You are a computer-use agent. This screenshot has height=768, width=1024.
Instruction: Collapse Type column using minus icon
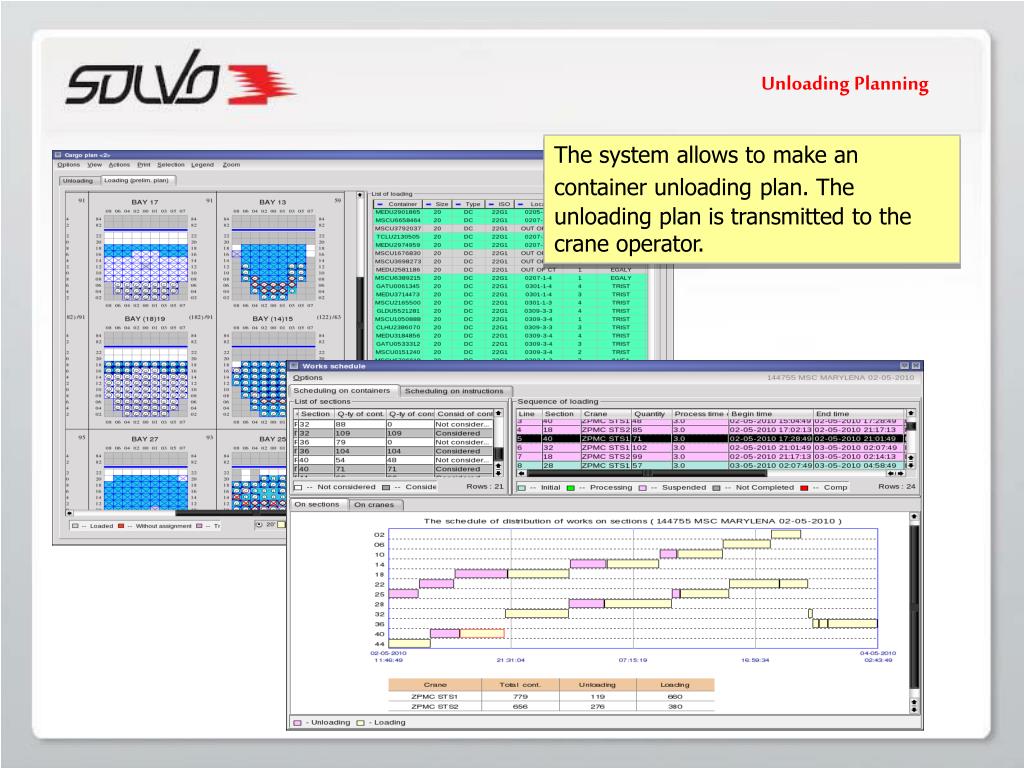pos(458,204)
